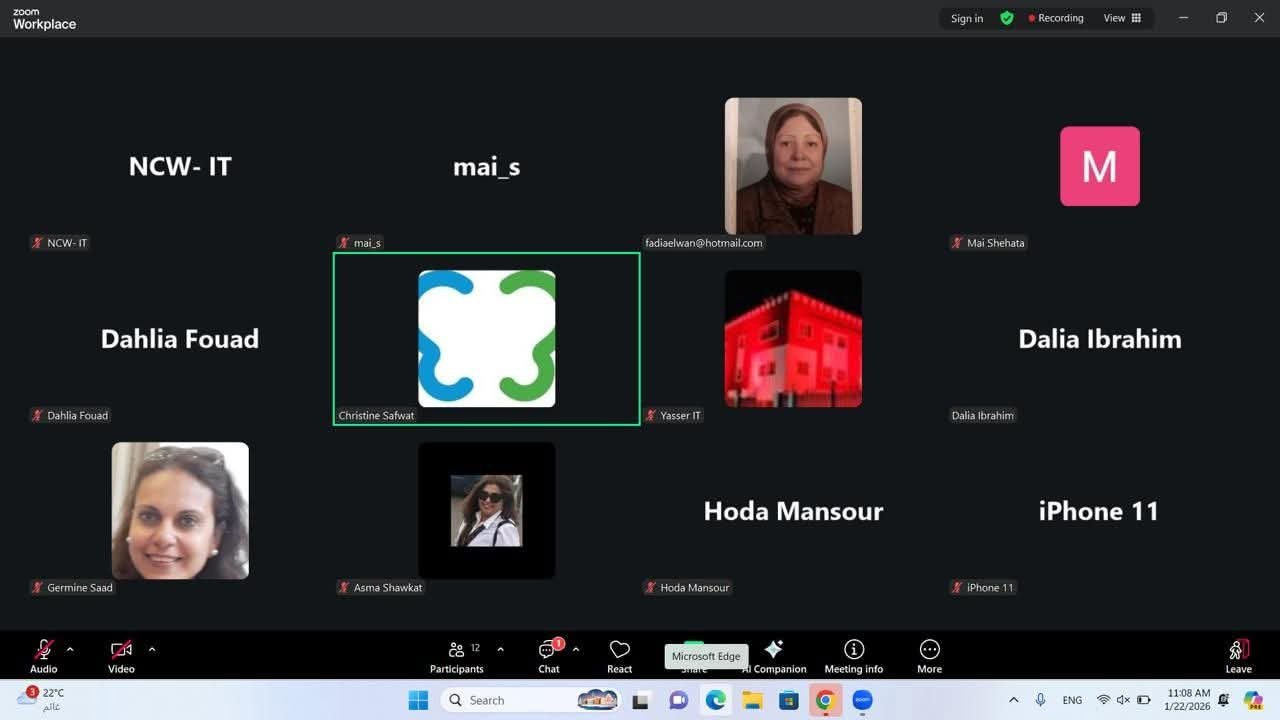Viewport: 1280px width, 720px height.
Task: Expand the participants options arrow
Action: coord(500,649)
